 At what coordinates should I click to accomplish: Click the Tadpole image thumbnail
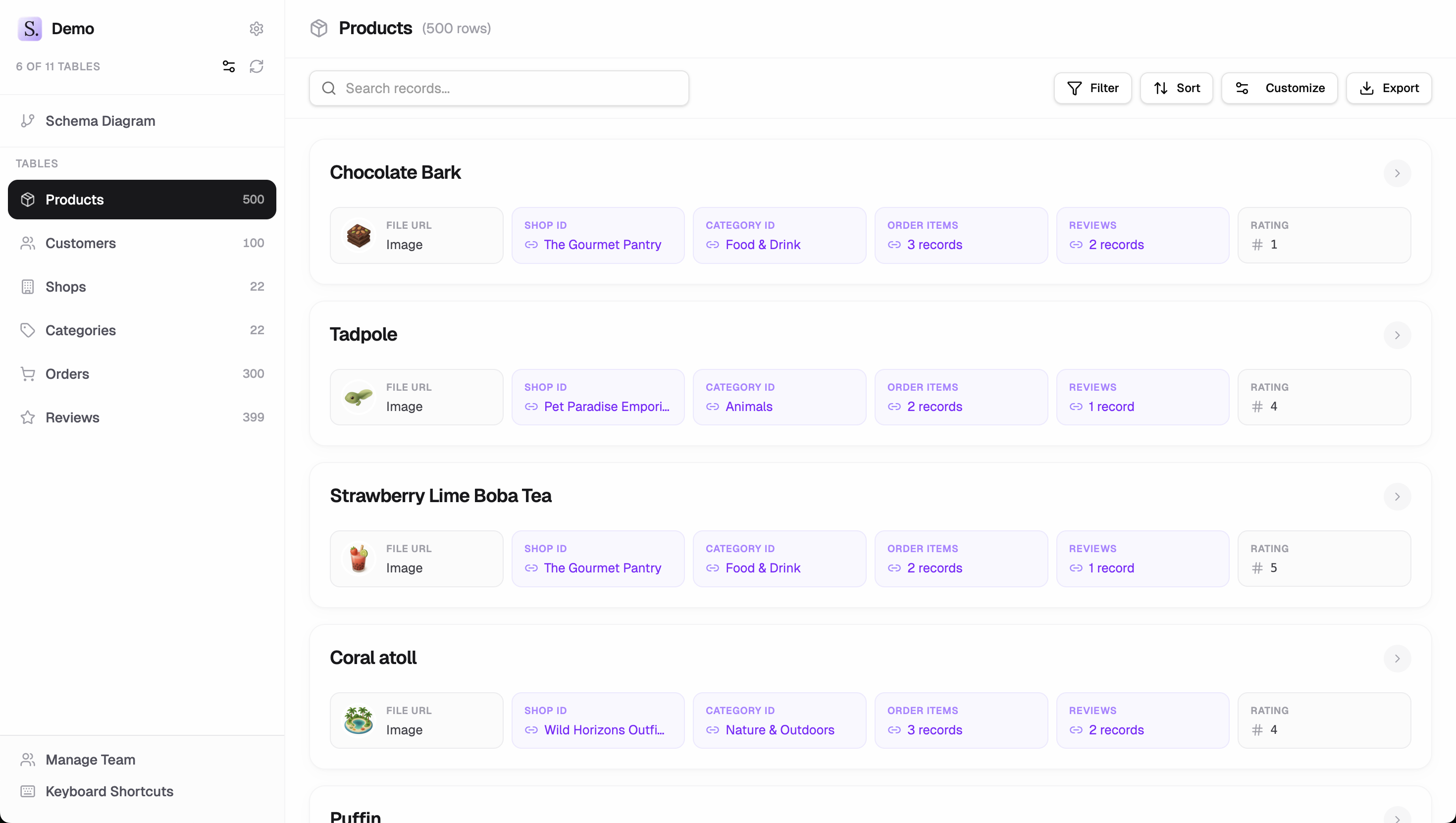click(x=359, y=397)
